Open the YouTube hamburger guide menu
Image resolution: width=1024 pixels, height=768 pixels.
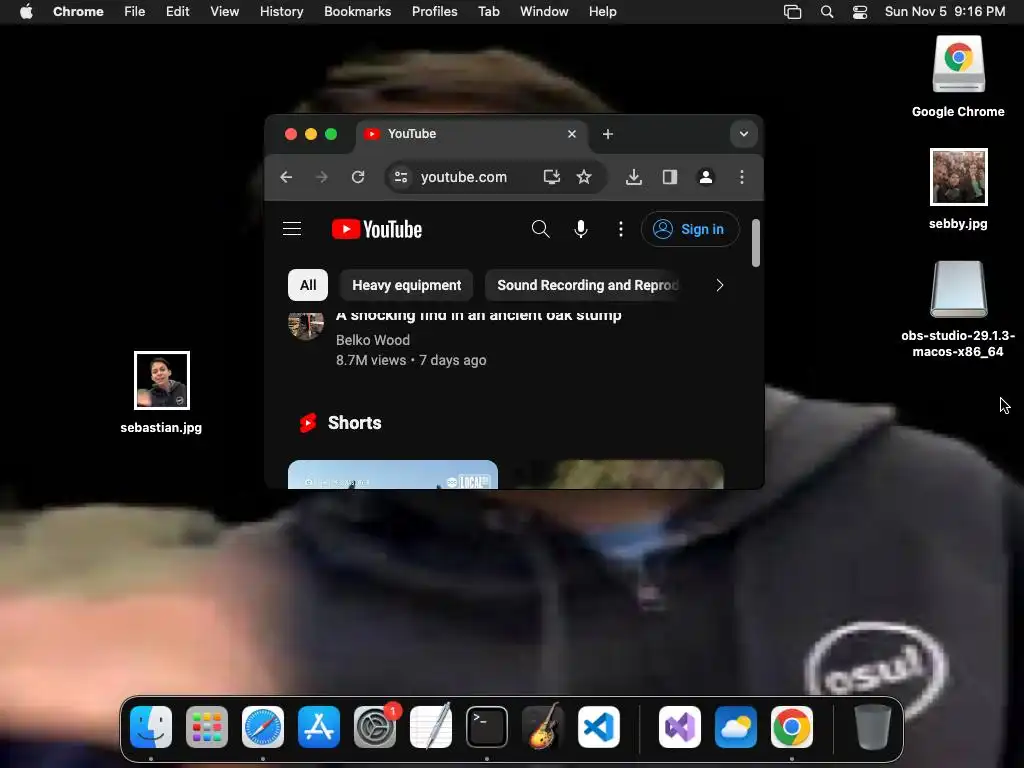click(292, 229)
